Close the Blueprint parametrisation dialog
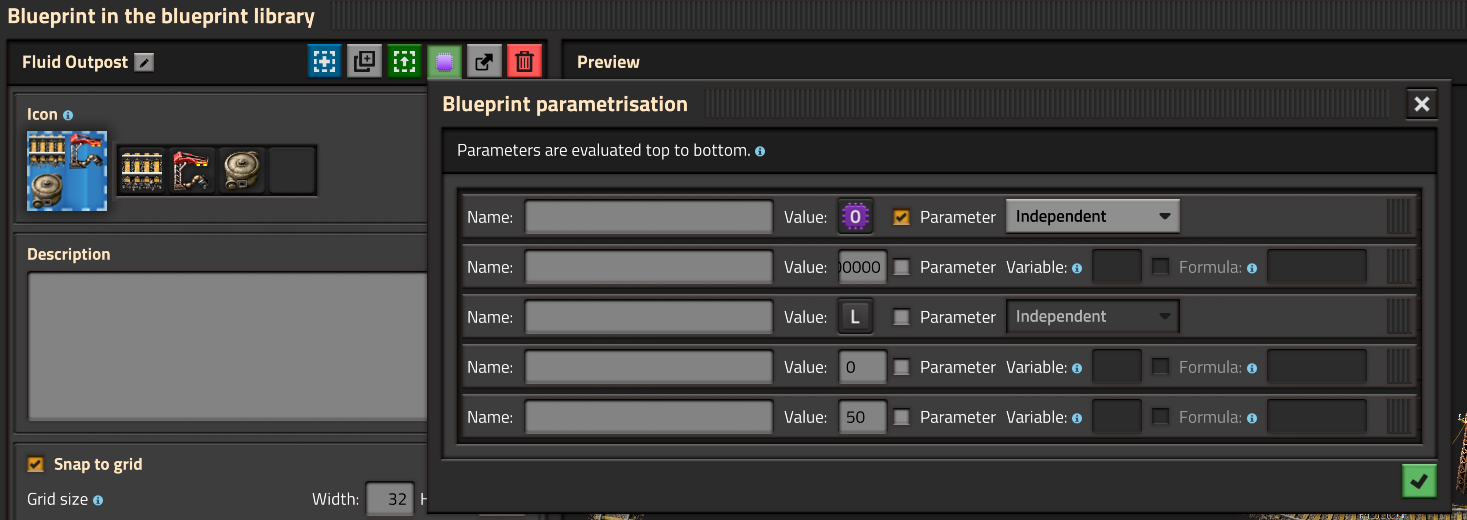 click(x=1422, y=104)
